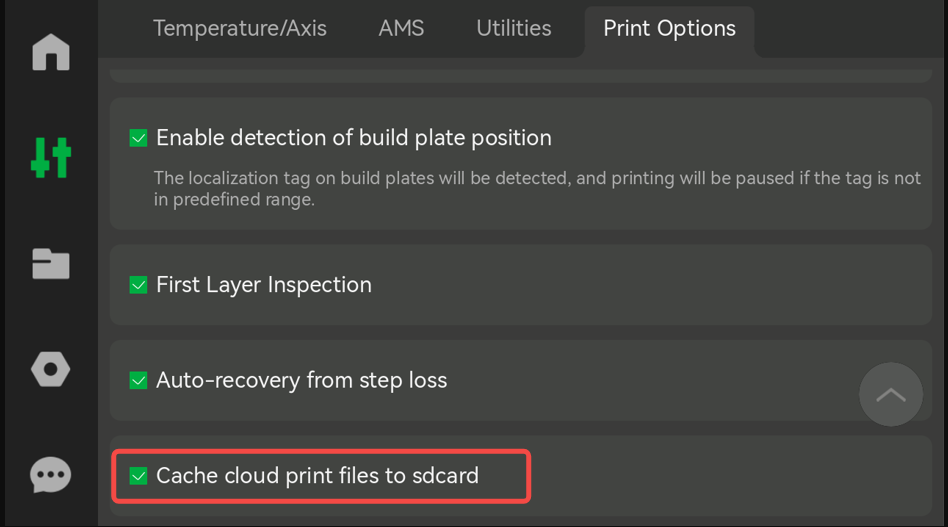Switch to the Utilities tab
This screenshot has width=948, height=527.
[x=514, y=28]
